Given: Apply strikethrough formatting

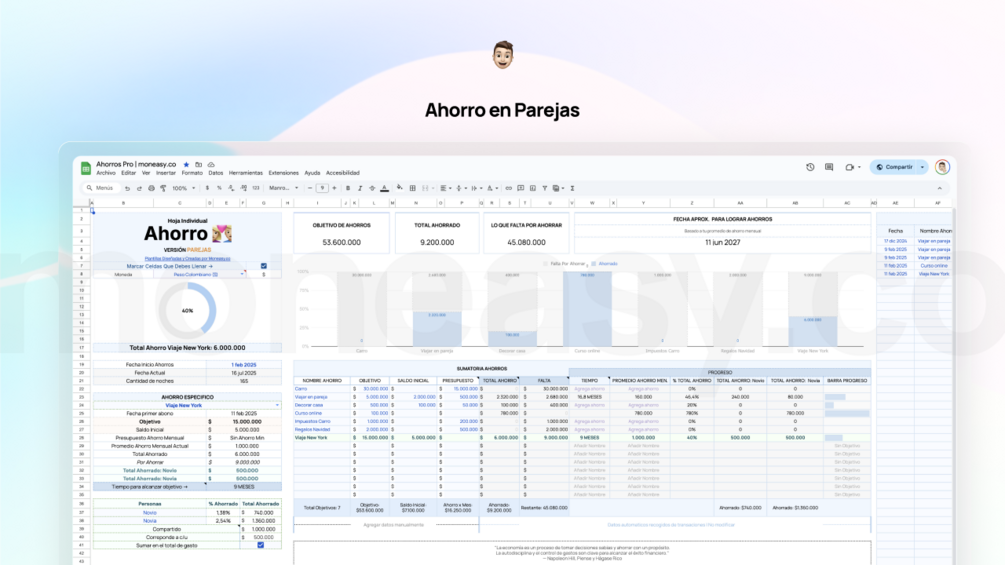Looking at the screenshot, I should point(372,188).
